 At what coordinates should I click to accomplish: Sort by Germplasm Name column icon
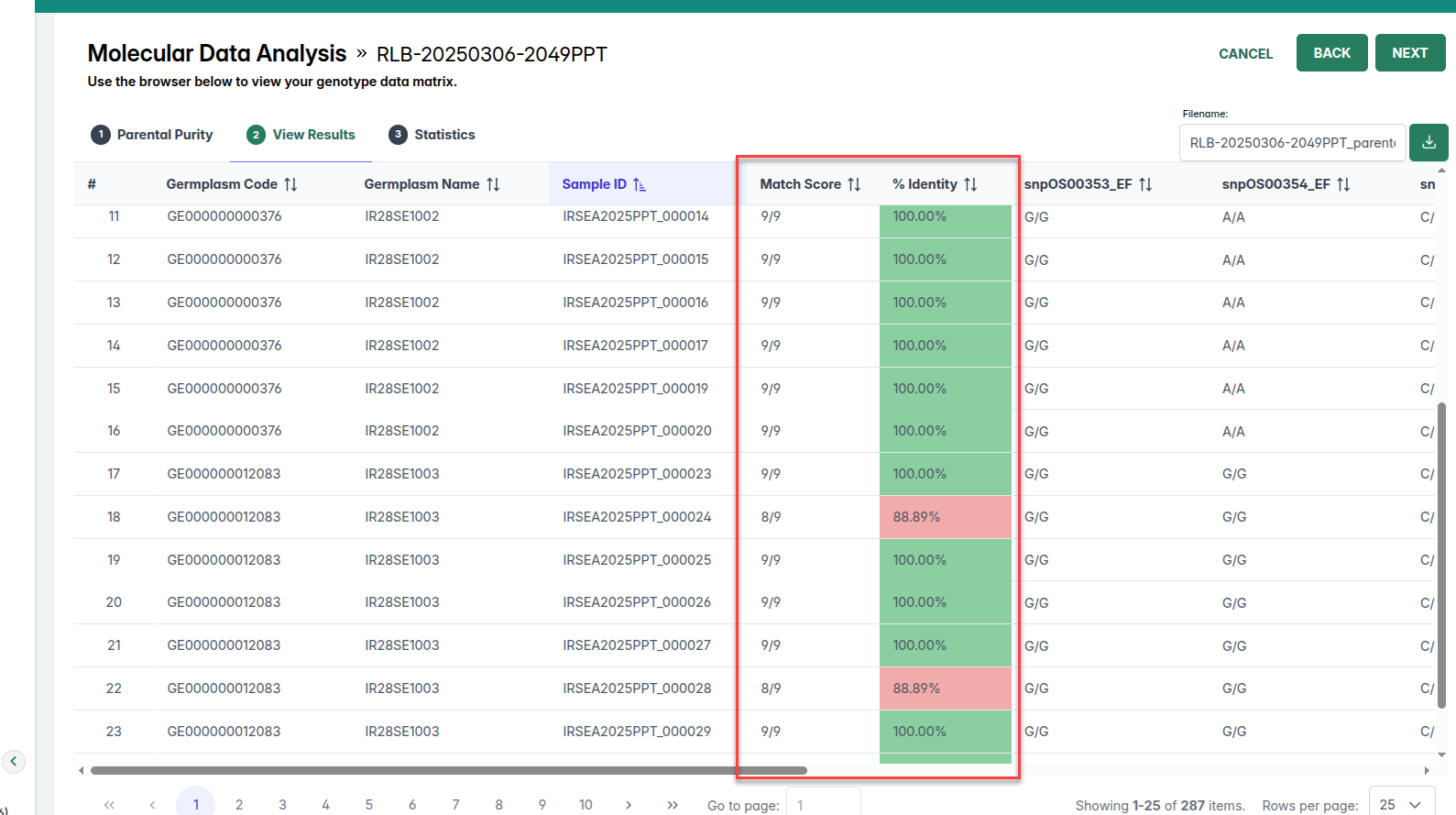(493, 184)
